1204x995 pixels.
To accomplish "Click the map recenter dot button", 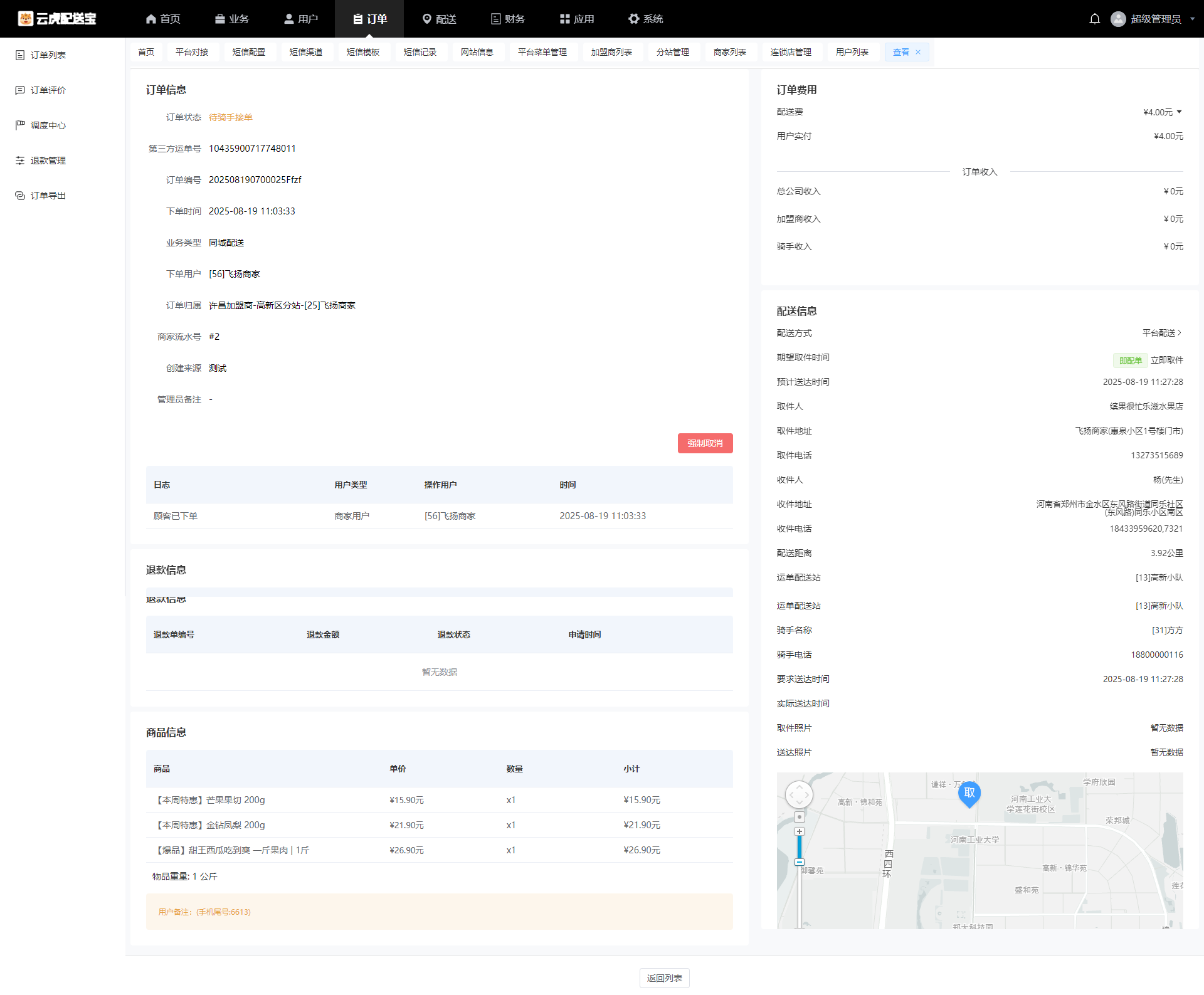I will click(799, 817).
